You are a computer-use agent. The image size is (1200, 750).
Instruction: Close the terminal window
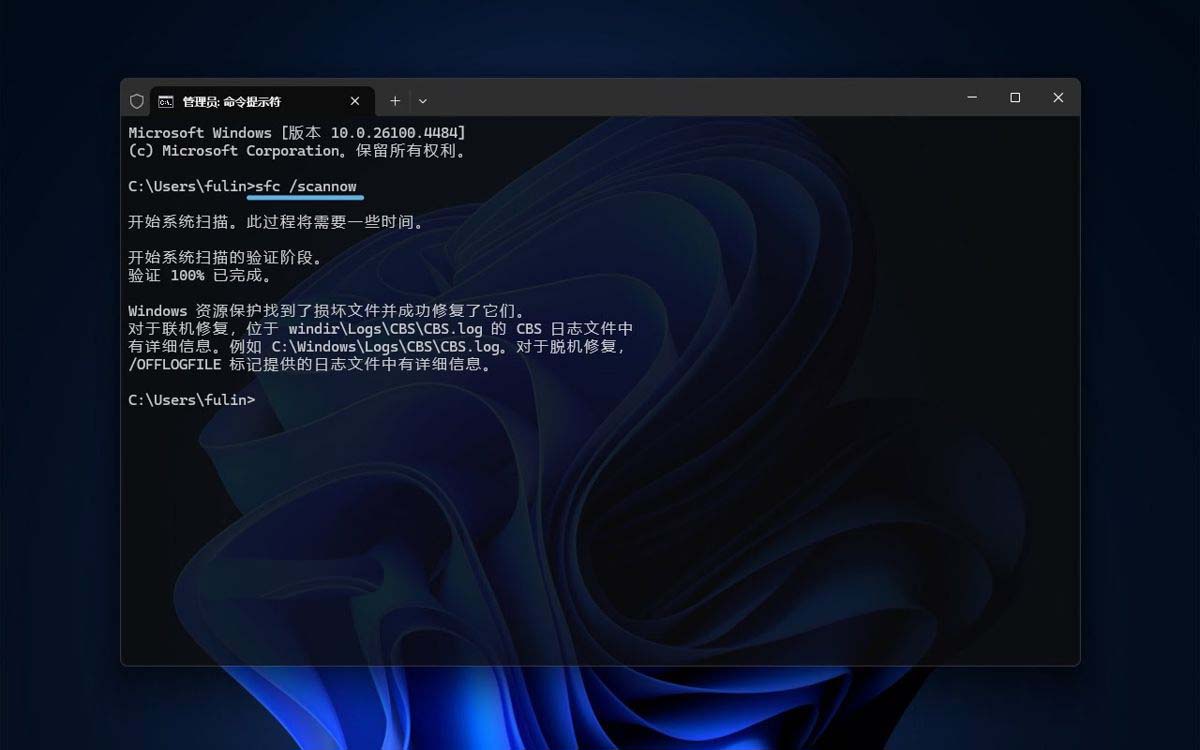[x=1058, y=98]
